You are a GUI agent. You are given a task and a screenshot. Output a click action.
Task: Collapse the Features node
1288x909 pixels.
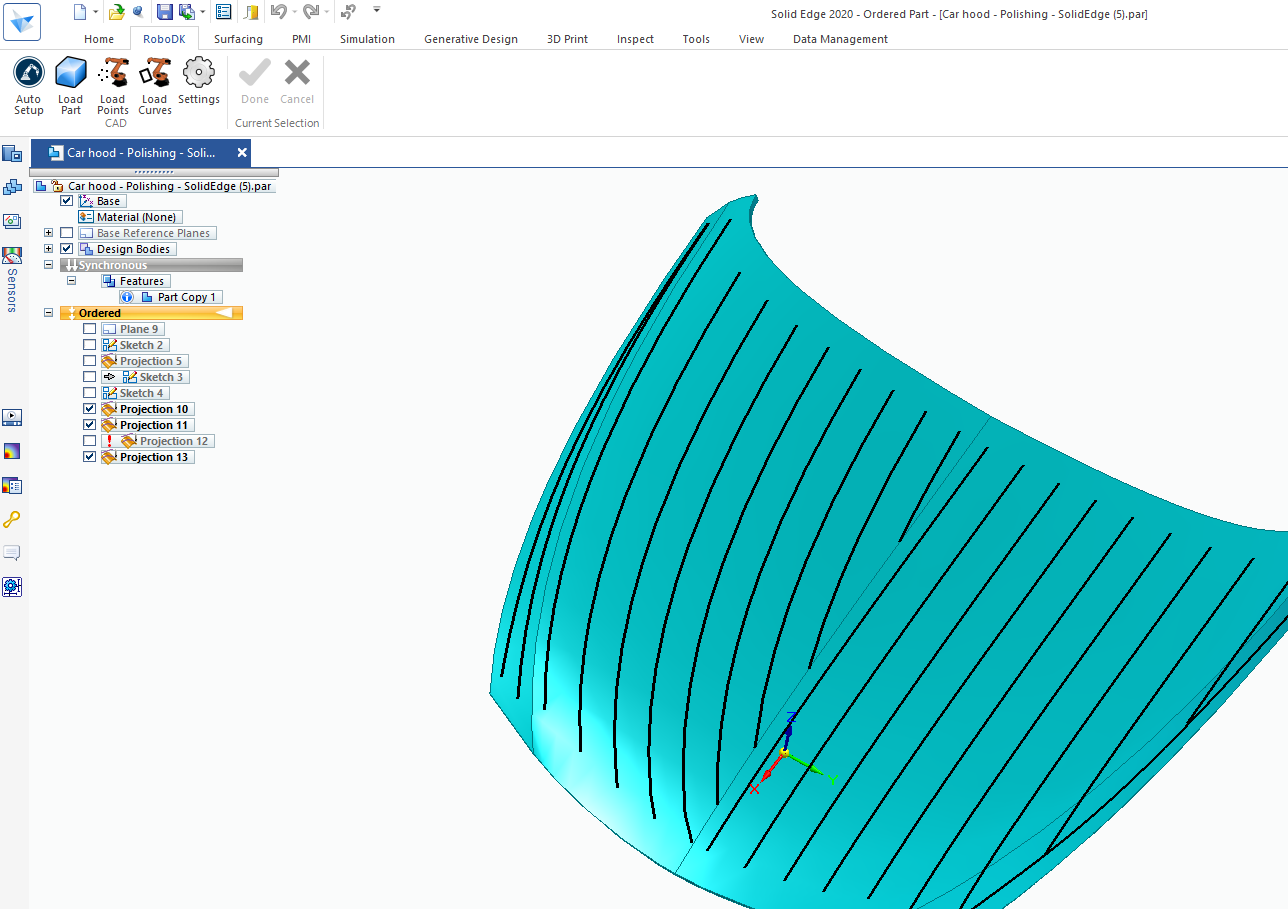click(71, 281)
